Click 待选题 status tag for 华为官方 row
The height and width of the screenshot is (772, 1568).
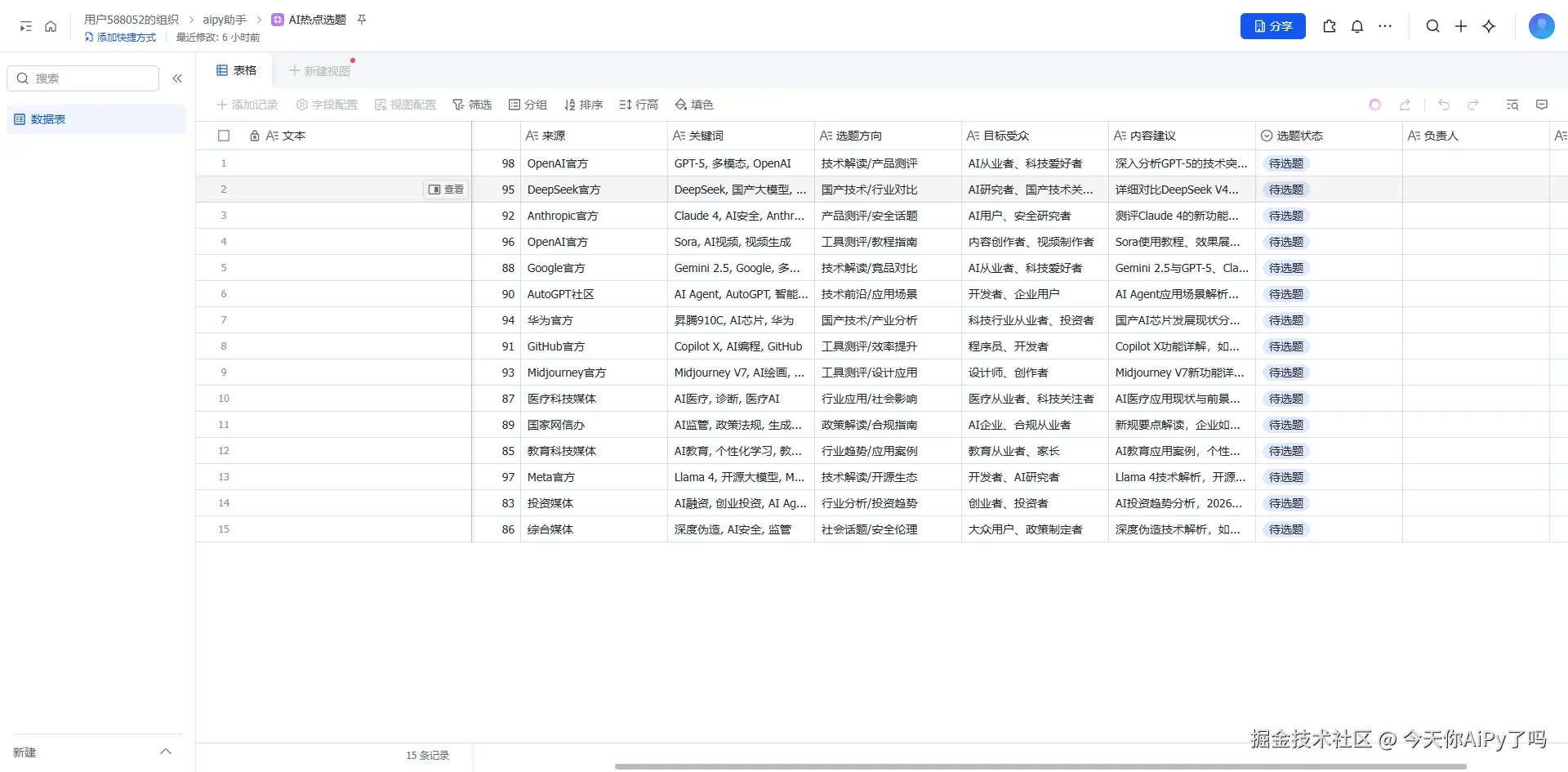click(1286, 320)
